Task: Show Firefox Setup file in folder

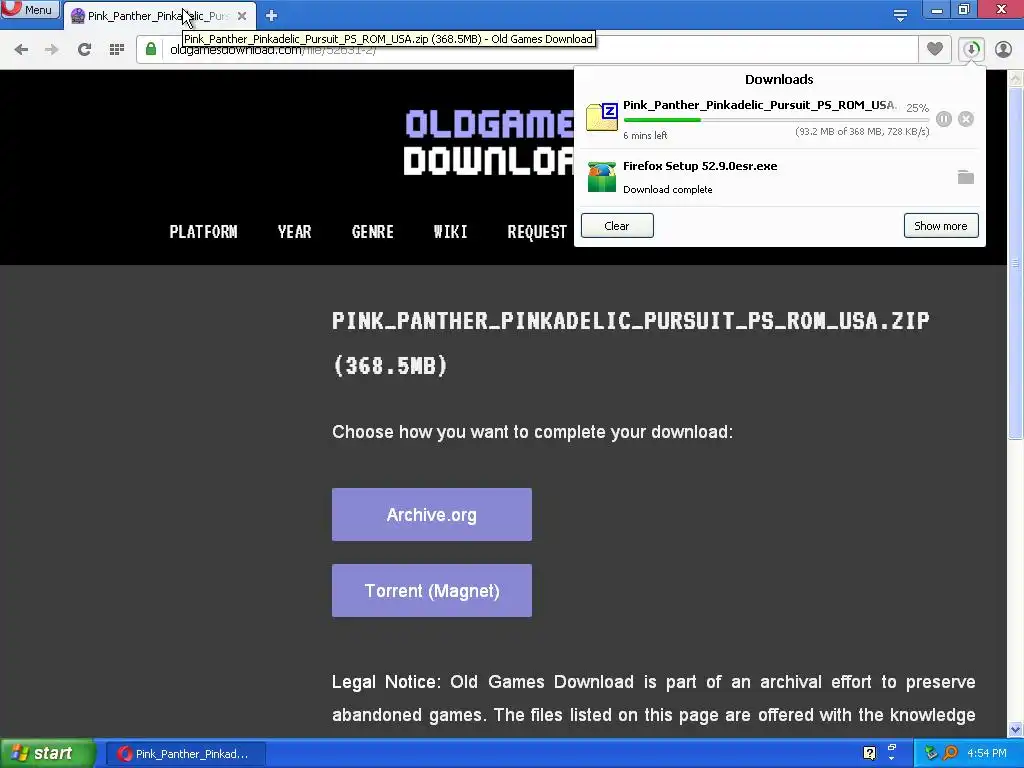Action: pos(966,177)
